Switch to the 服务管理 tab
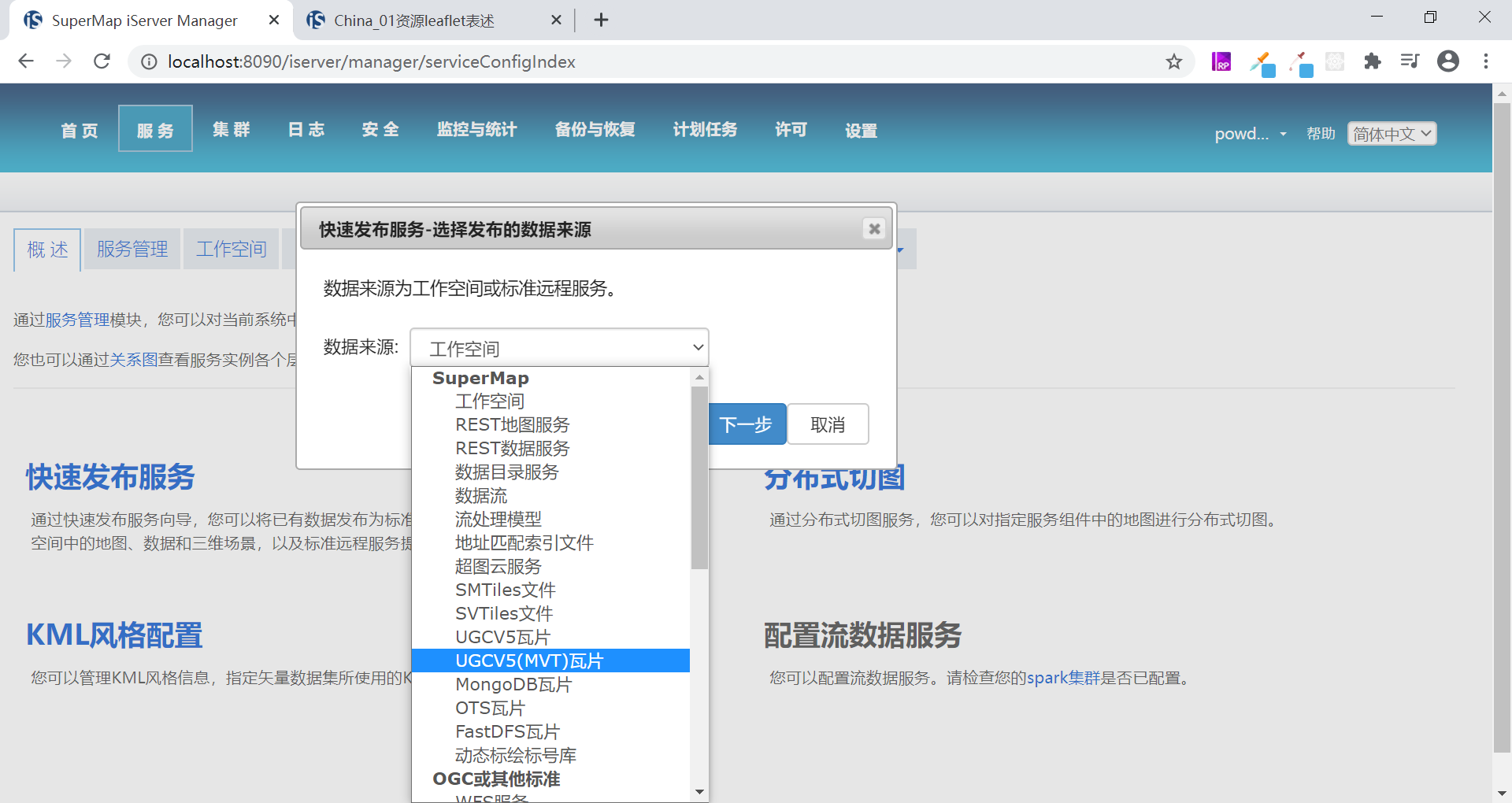This screenshot has height=803, width=1512. [132, 249]
